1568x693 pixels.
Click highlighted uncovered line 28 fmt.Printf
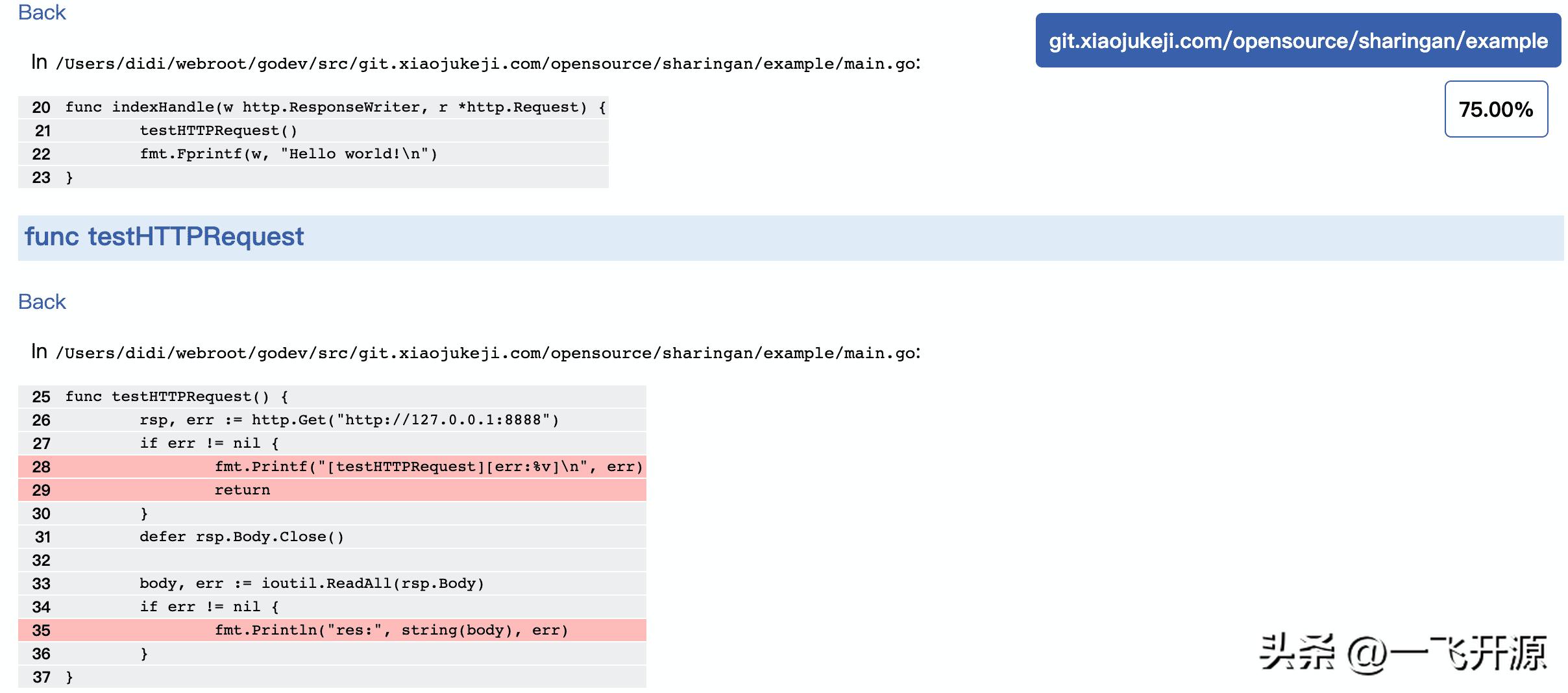point(428,467)
